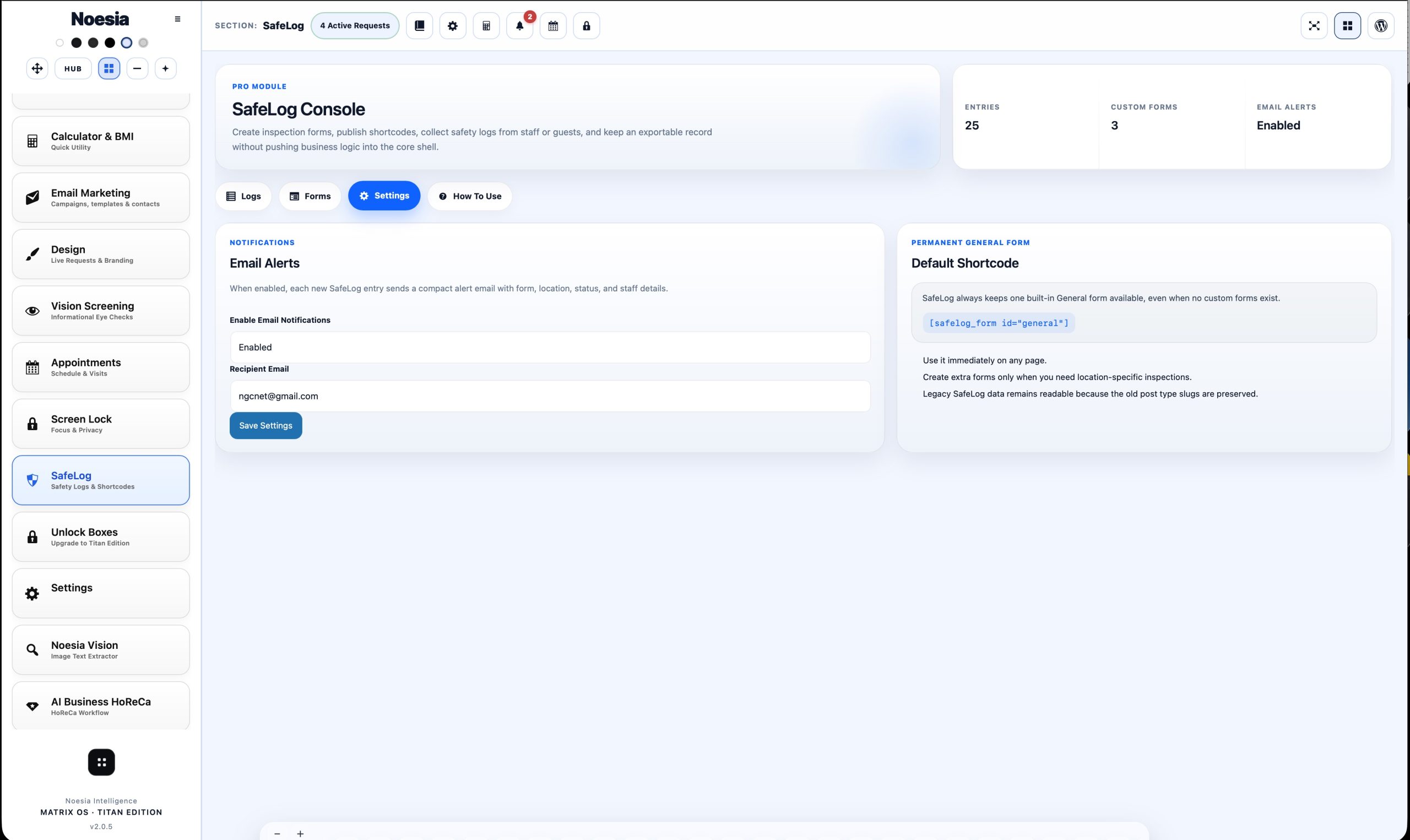Open the book icon in top toolbar
This screenshot has height=840, width=1410.
click(419, 25)
